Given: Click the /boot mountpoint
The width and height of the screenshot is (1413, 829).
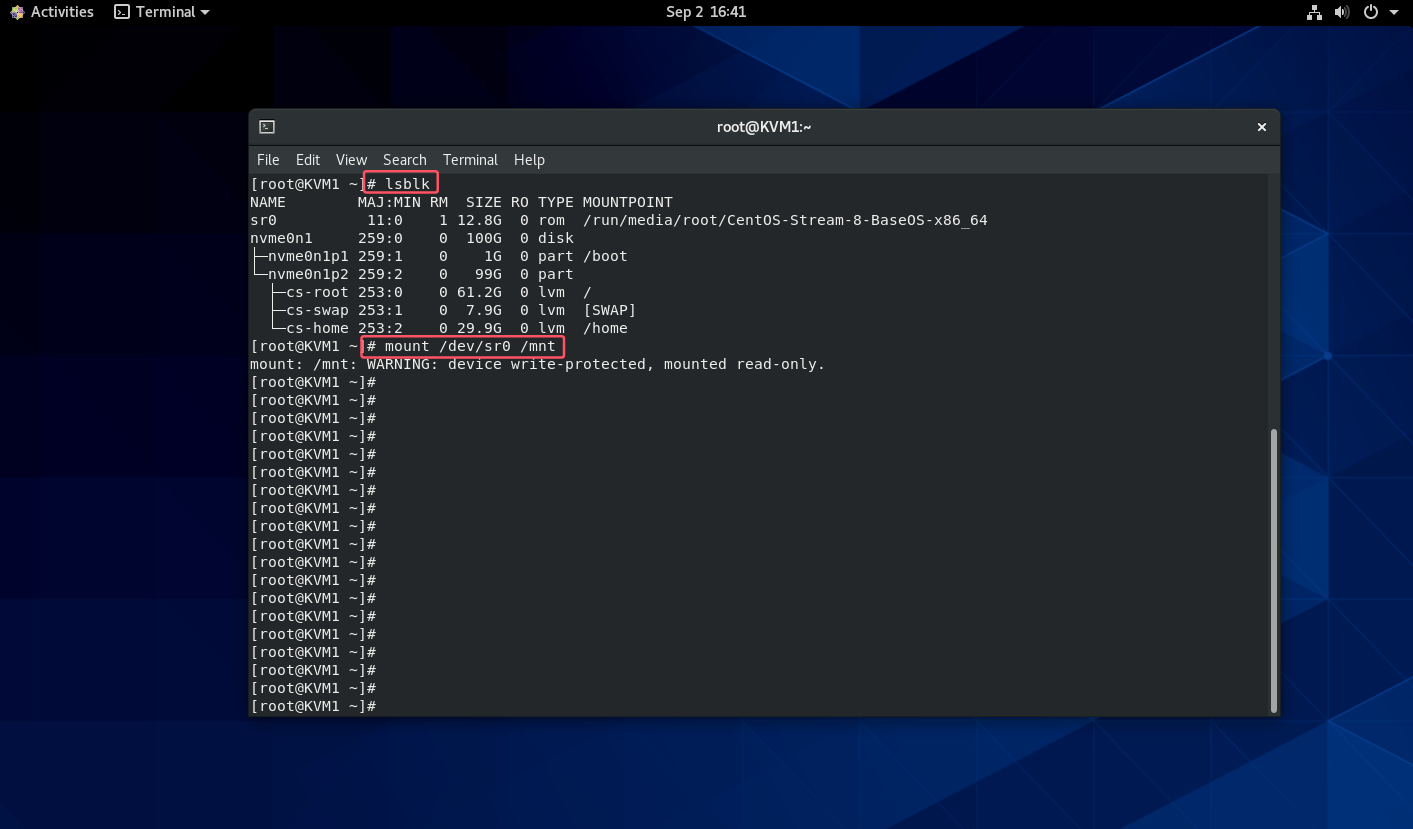Looking at the screenshot, I should click(x=605, y=256).
